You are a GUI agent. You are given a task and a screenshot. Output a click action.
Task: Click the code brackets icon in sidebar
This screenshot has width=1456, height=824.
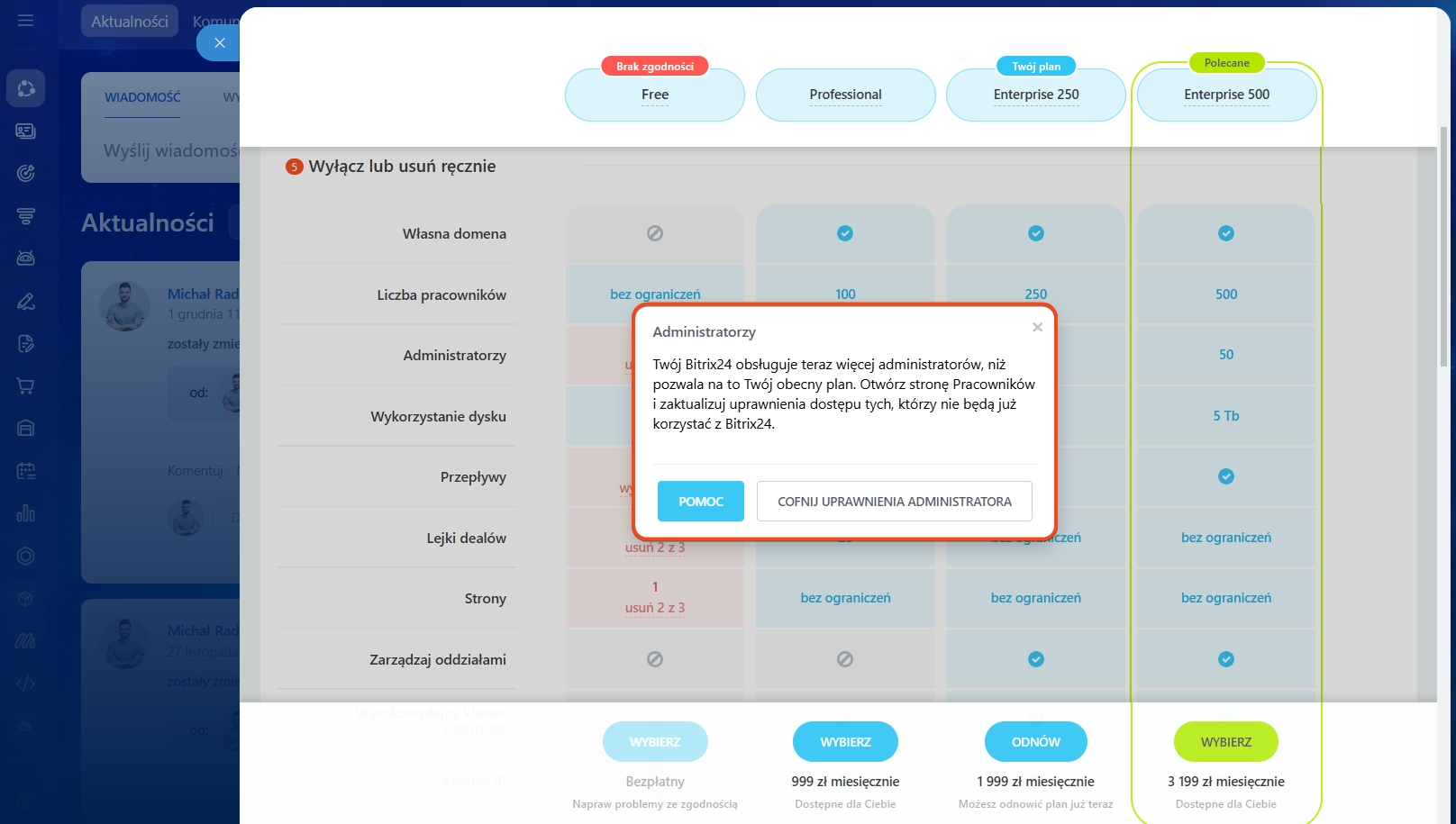coord(25,684)
